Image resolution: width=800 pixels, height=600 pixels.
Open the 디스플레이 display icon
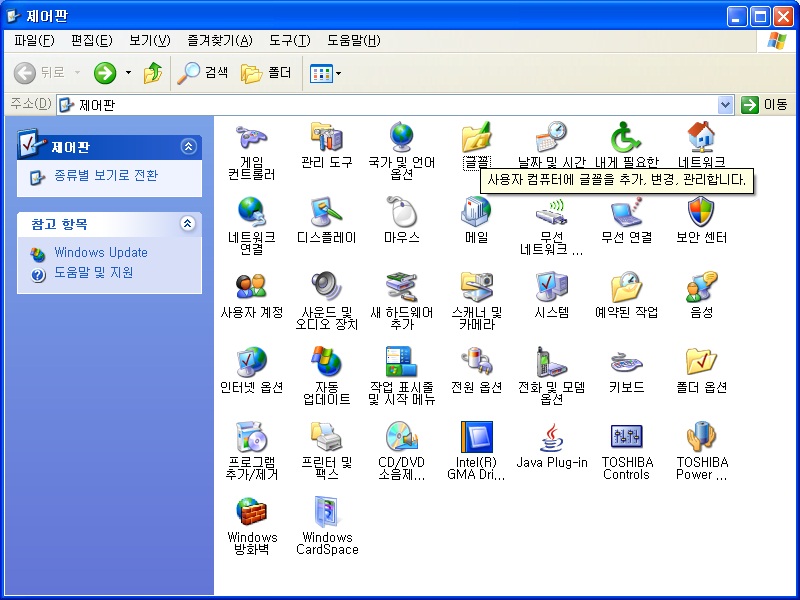tap(327, 212)
